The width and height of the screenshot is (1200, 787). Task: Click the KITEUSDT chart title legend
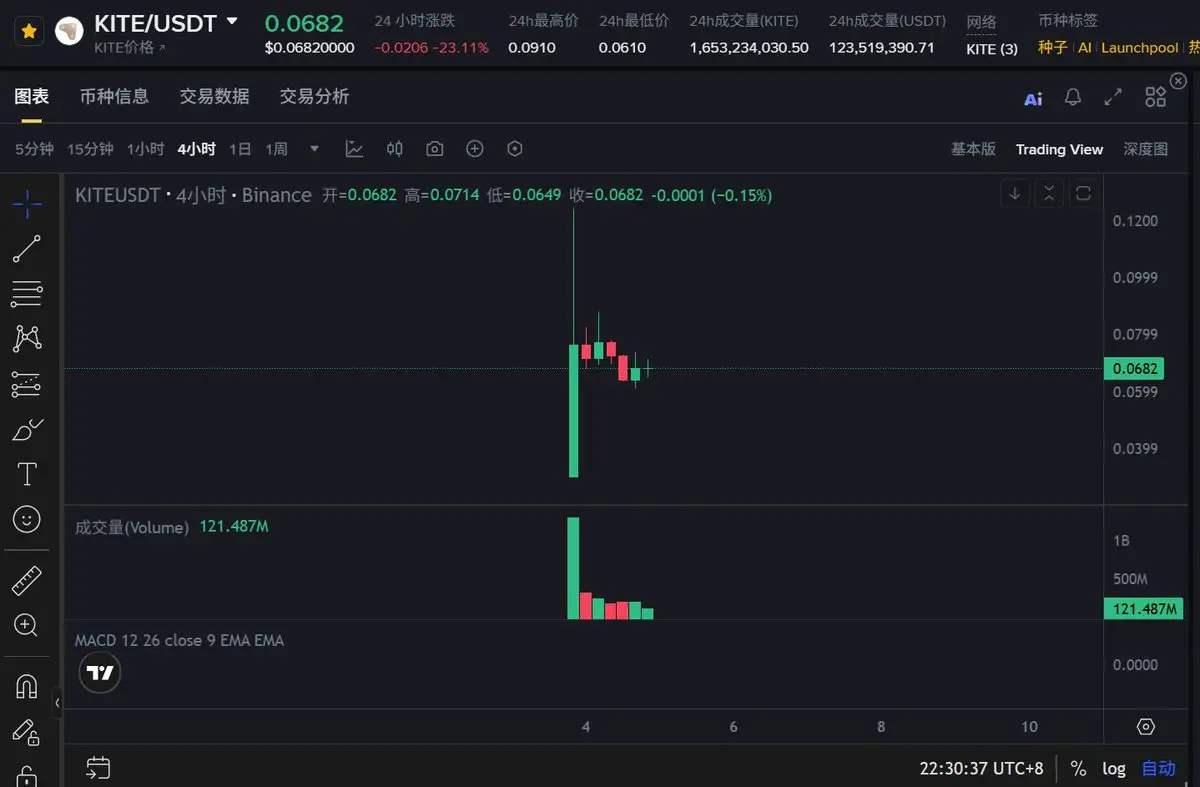[193, 195]
